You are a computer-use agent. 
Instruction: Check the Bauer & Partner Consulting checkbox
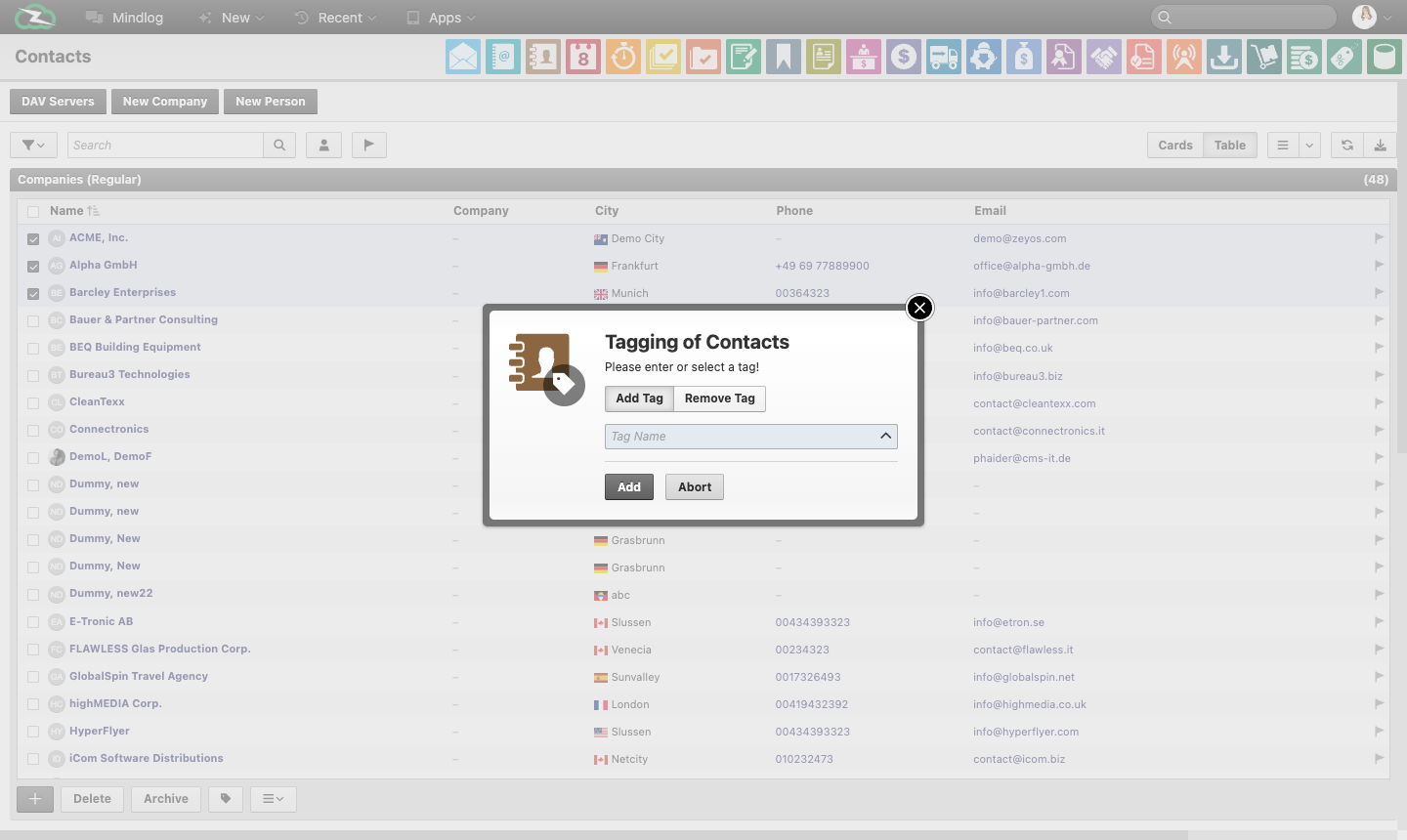click(33, 321)
